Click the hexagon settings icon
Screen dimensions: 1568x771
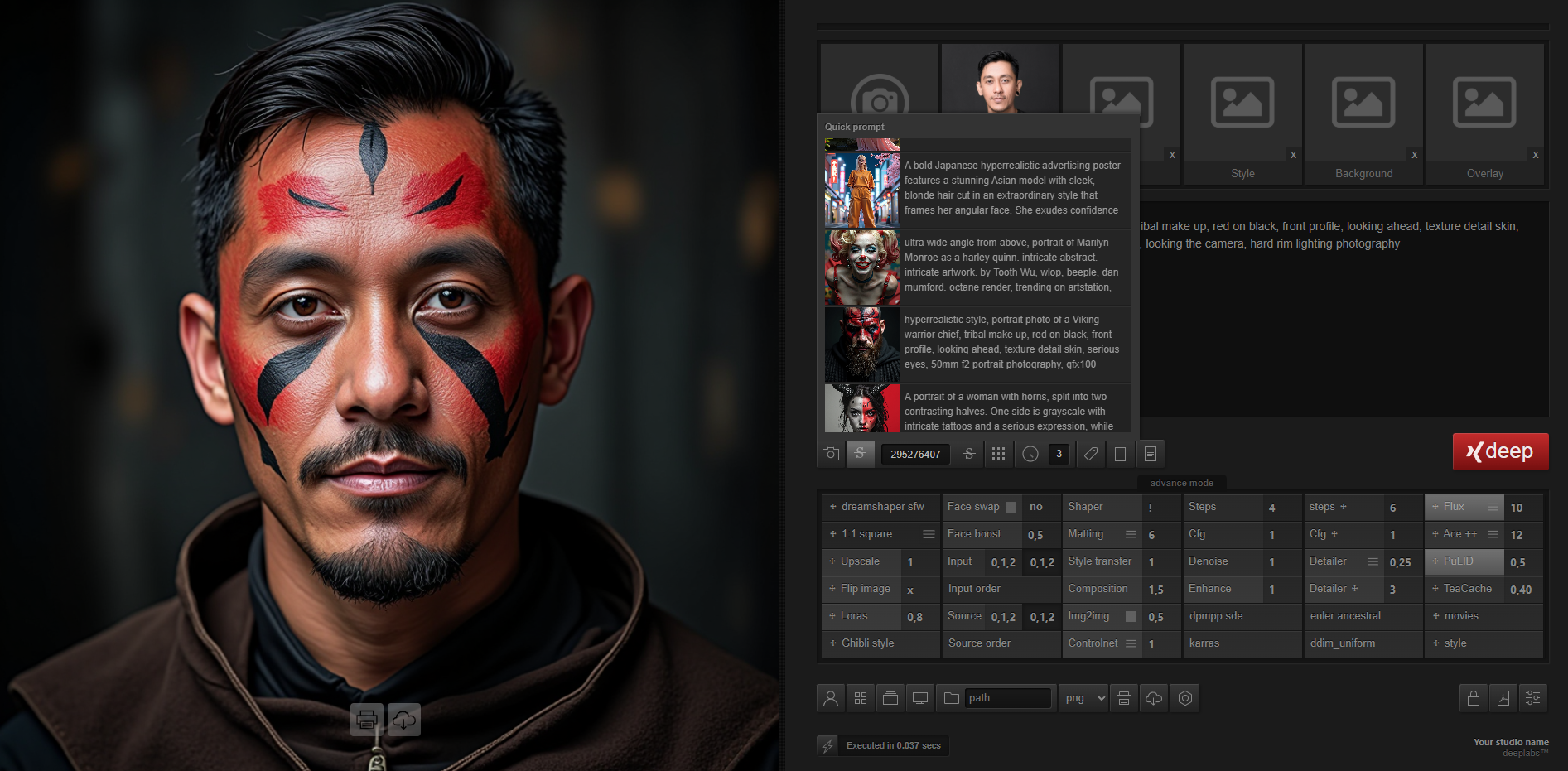click(x=1185, y=698)
